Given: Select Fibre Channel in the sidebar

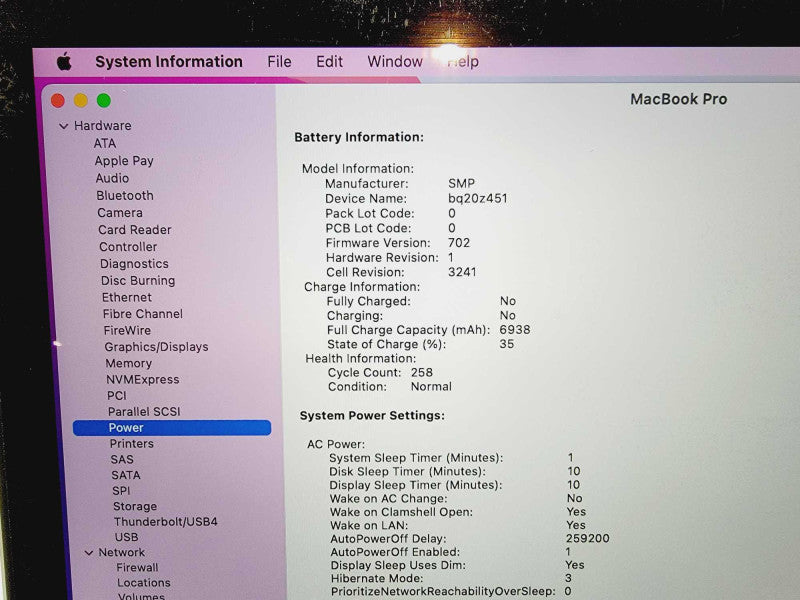Looking at the screenshot, I should click(x=143, y=314).
